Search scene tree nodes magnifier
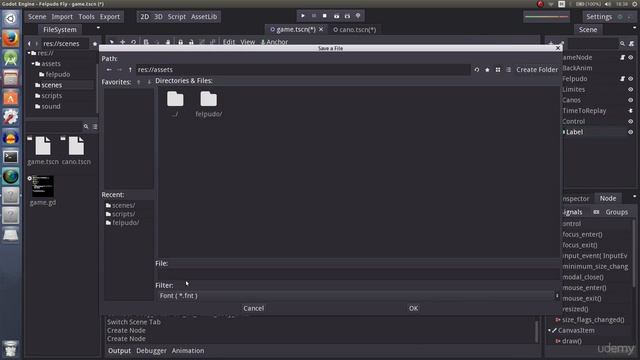 pyautogui.click(x=622, y=44)
